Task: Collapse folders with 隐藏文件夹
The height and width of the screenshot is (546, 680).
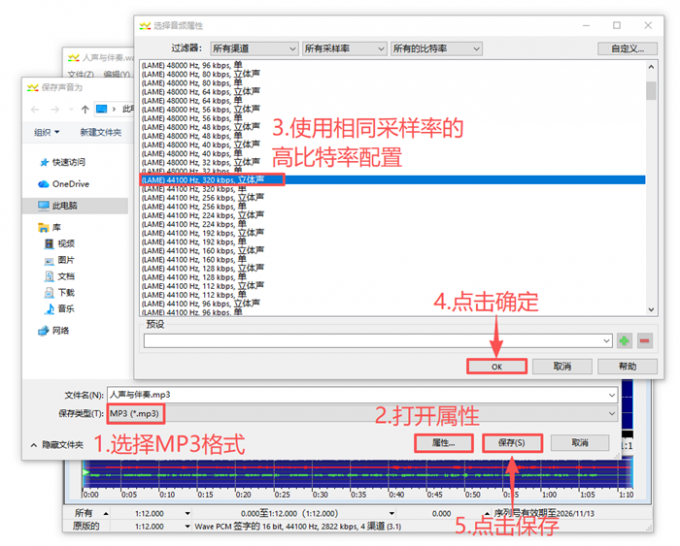Action: click(x=57, y=445)
